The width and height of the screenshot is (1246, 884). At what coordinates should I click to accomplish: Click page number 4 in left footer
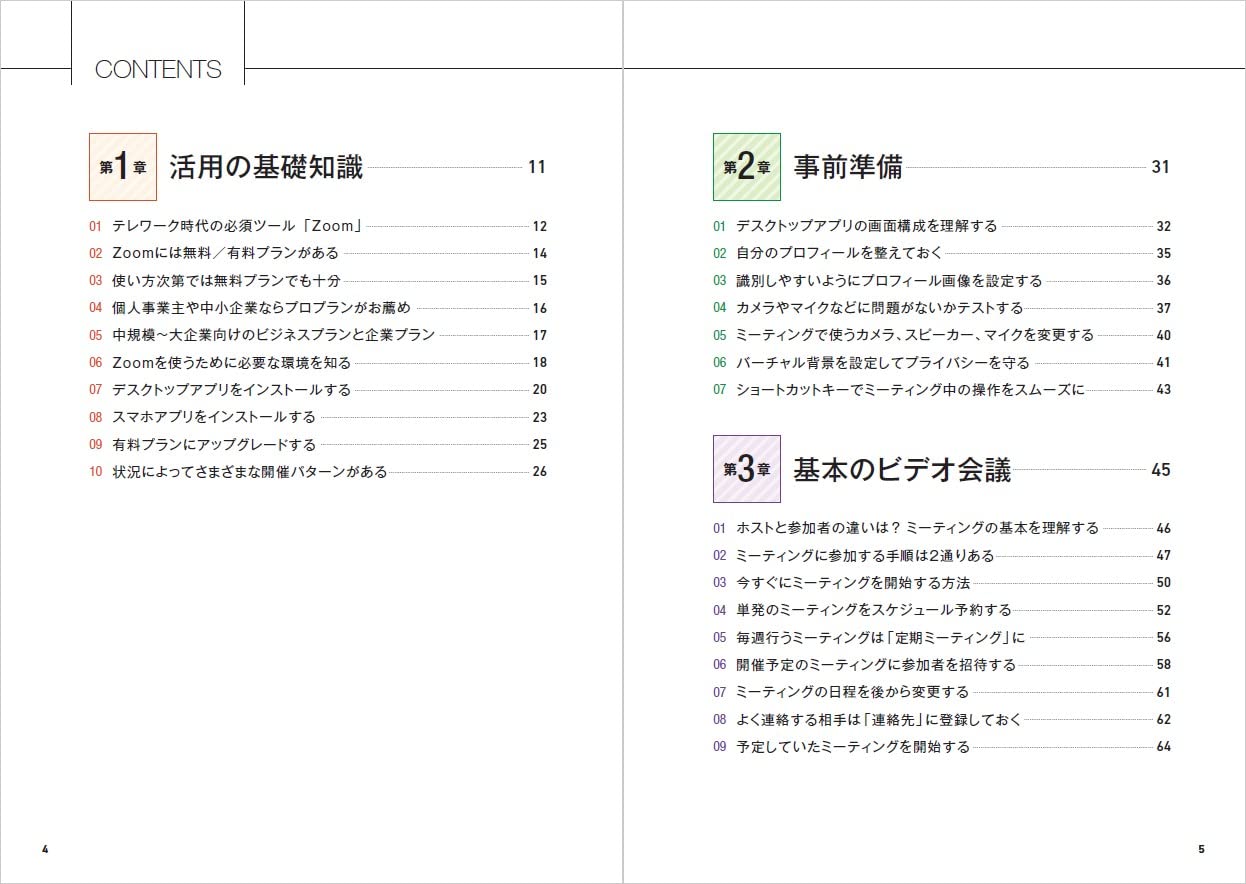coord(45,849)
